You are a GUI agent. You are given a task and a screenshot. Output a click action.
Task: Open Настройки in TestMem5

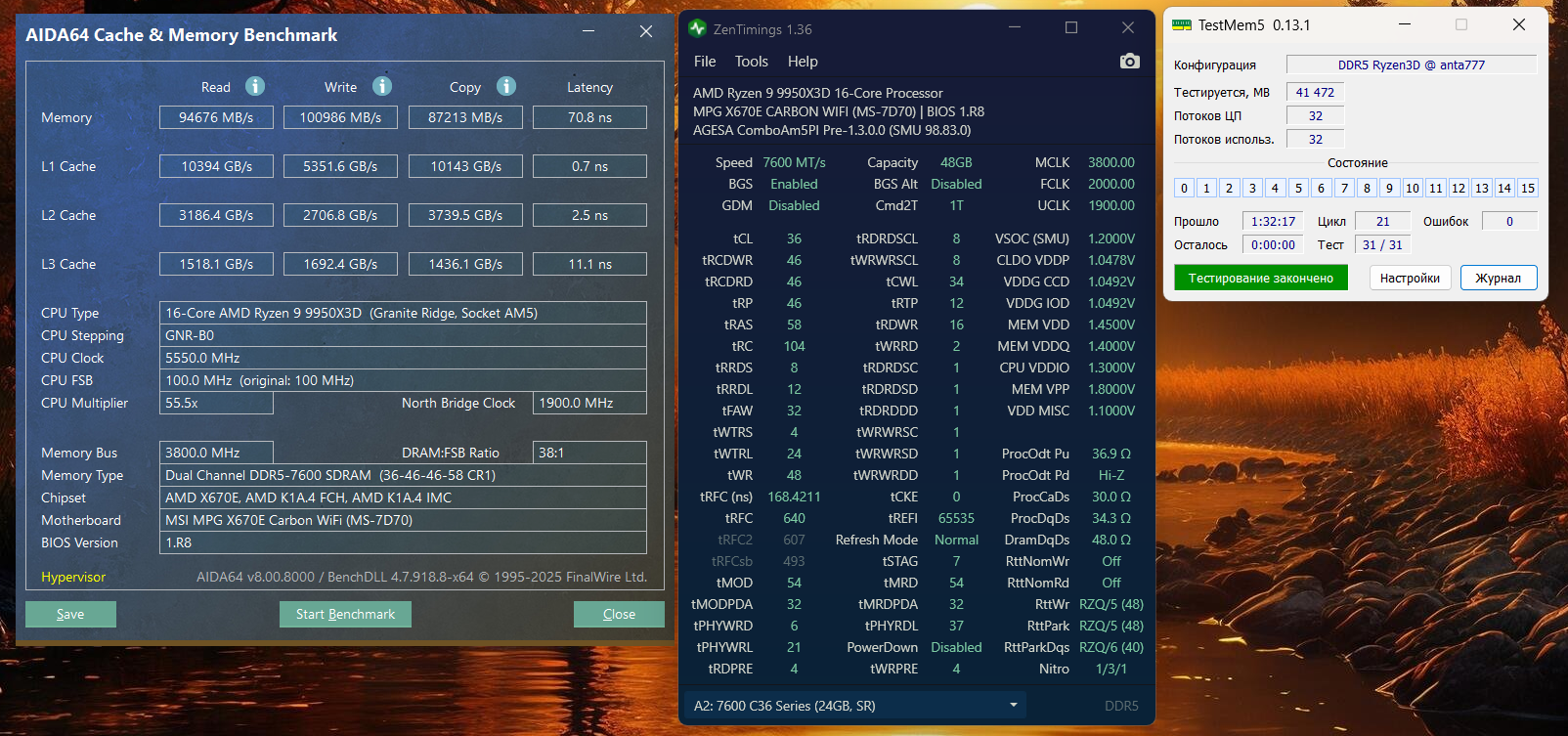click(x=1410, y=279)
